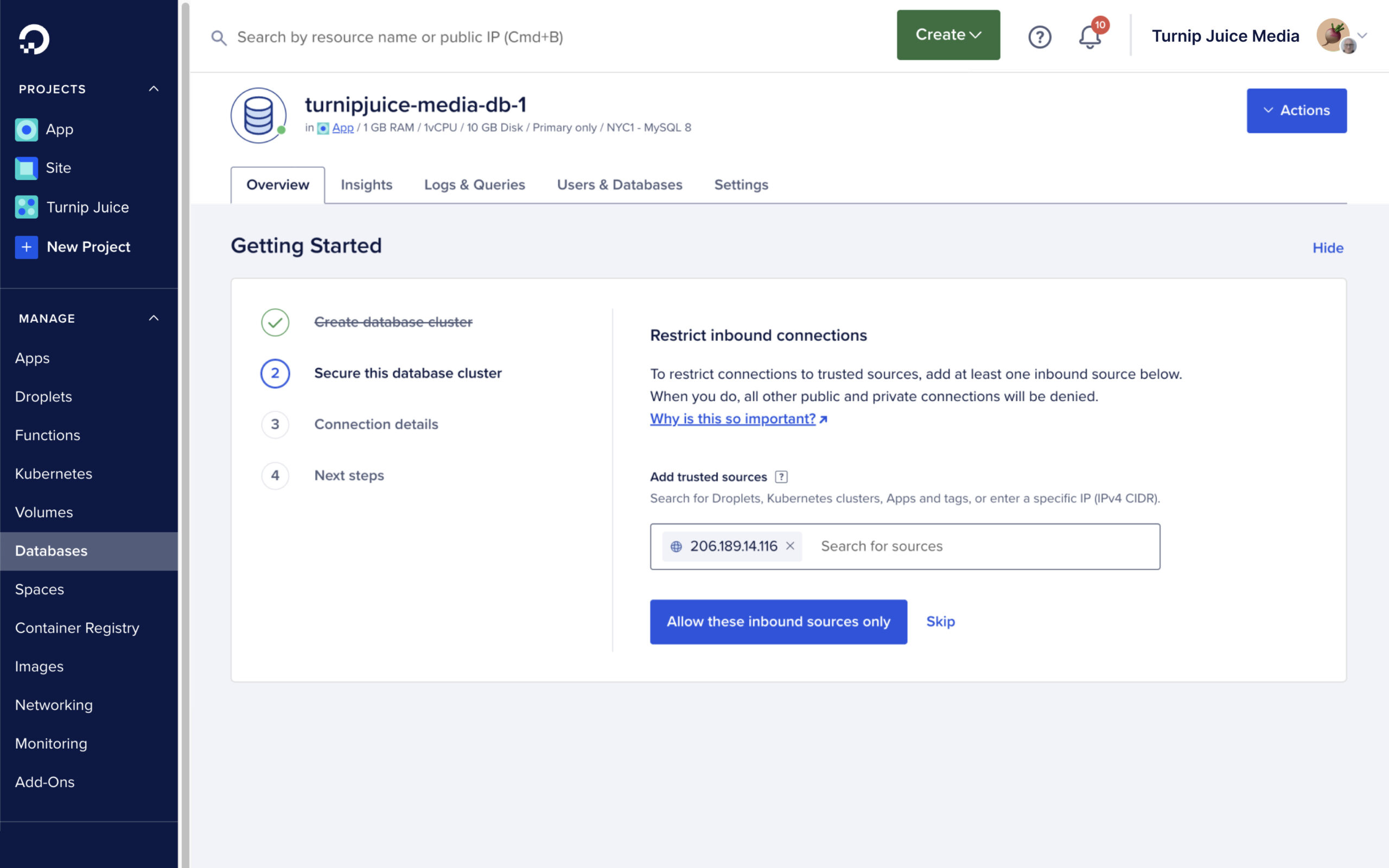1389x868 pixels.
Task: Select Connection details step
Action: tap(376, 424)
